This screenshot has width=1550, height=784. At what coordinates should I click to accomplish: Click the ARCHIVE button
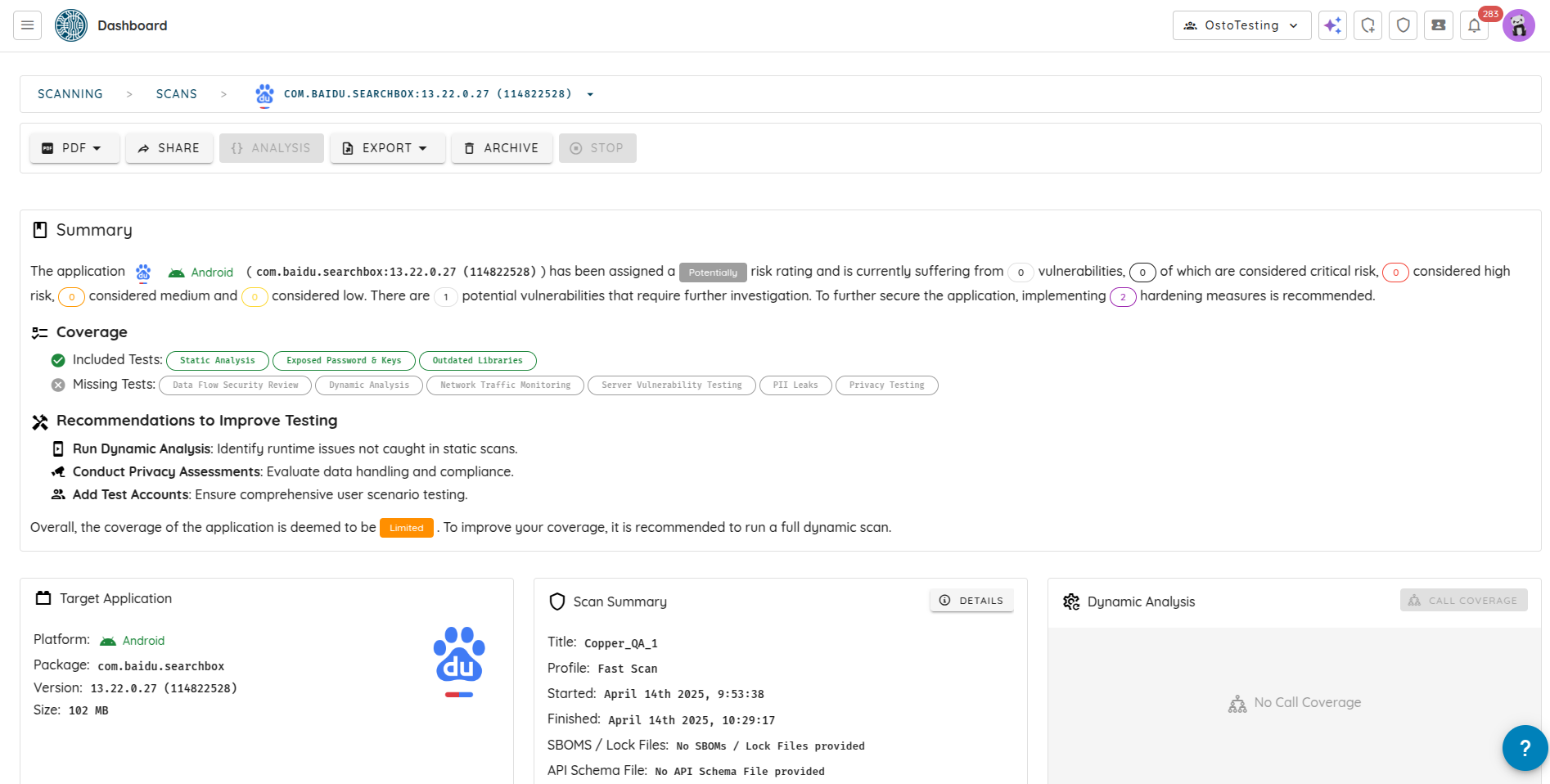point(502,148)
